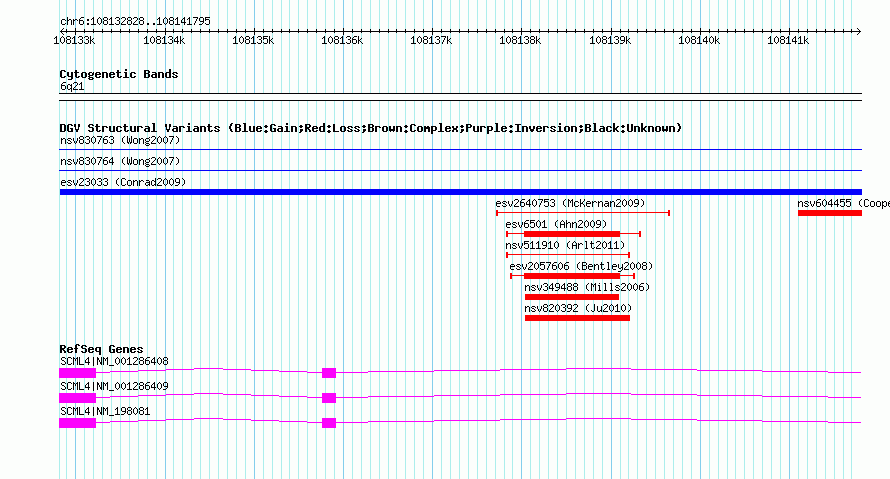Open variant nsv830764 (Wong2007) label
This screenshot has width=890, height=479.
120,161
